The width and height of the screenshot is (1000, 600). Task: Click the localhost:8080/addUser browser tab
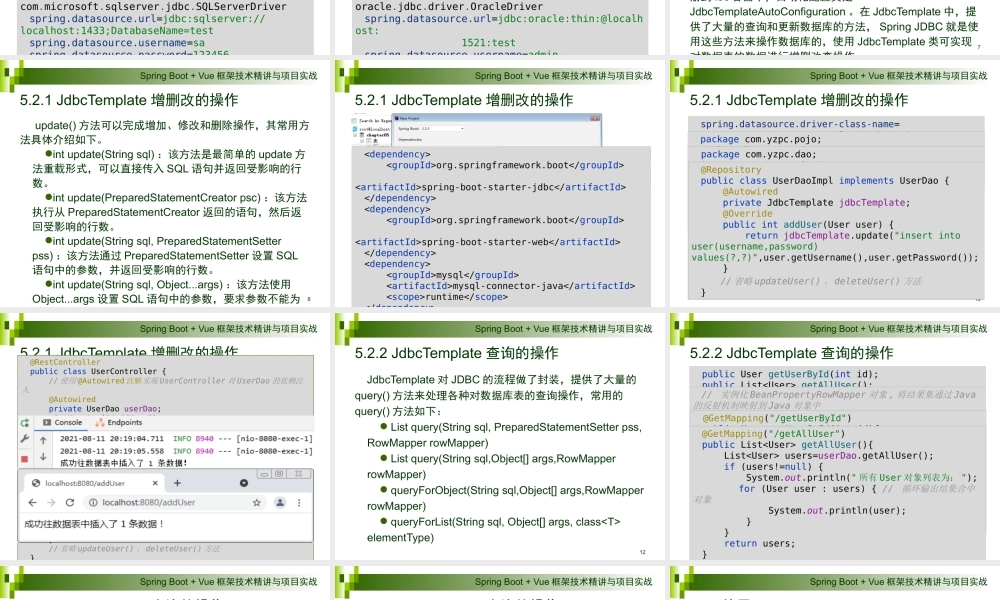tap(85, 483)
